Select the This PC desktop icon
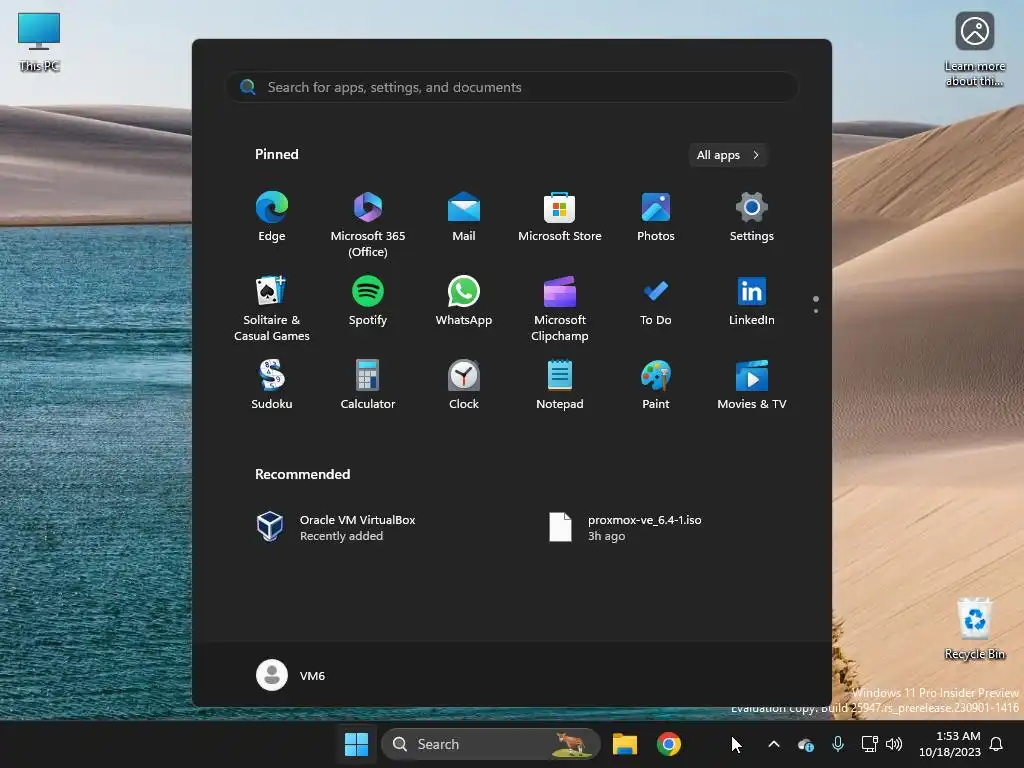The image size is (1024, 768). tap(39, 42)
